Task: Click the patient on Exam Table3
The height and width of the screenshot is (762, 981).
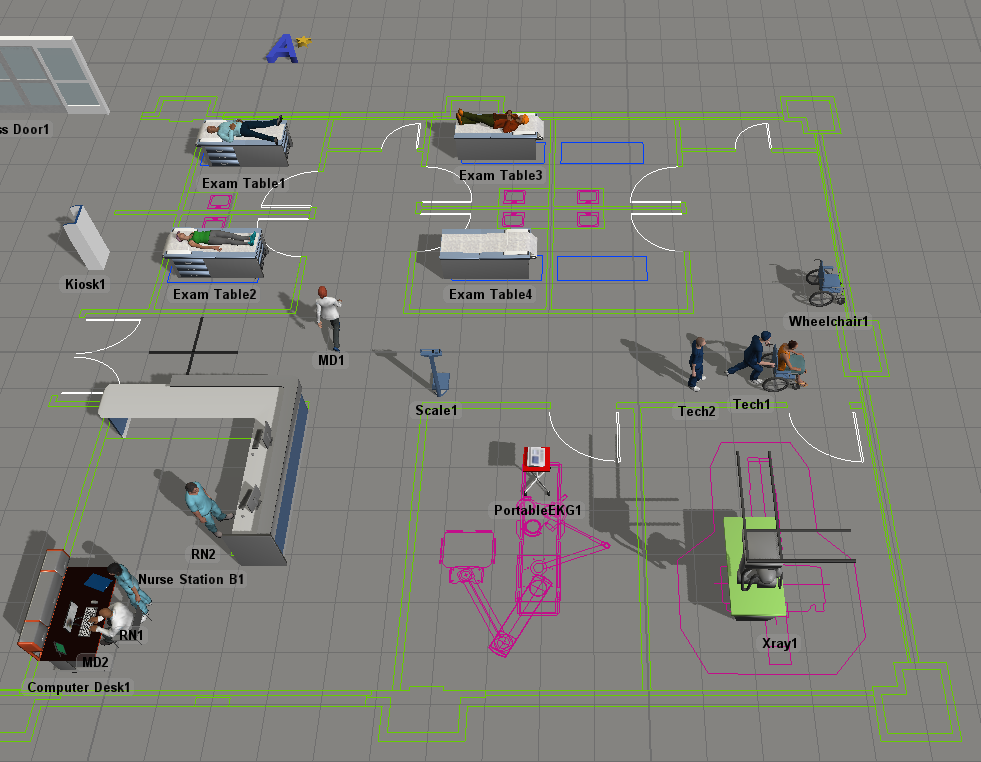Action: click(x=495, y=121)
